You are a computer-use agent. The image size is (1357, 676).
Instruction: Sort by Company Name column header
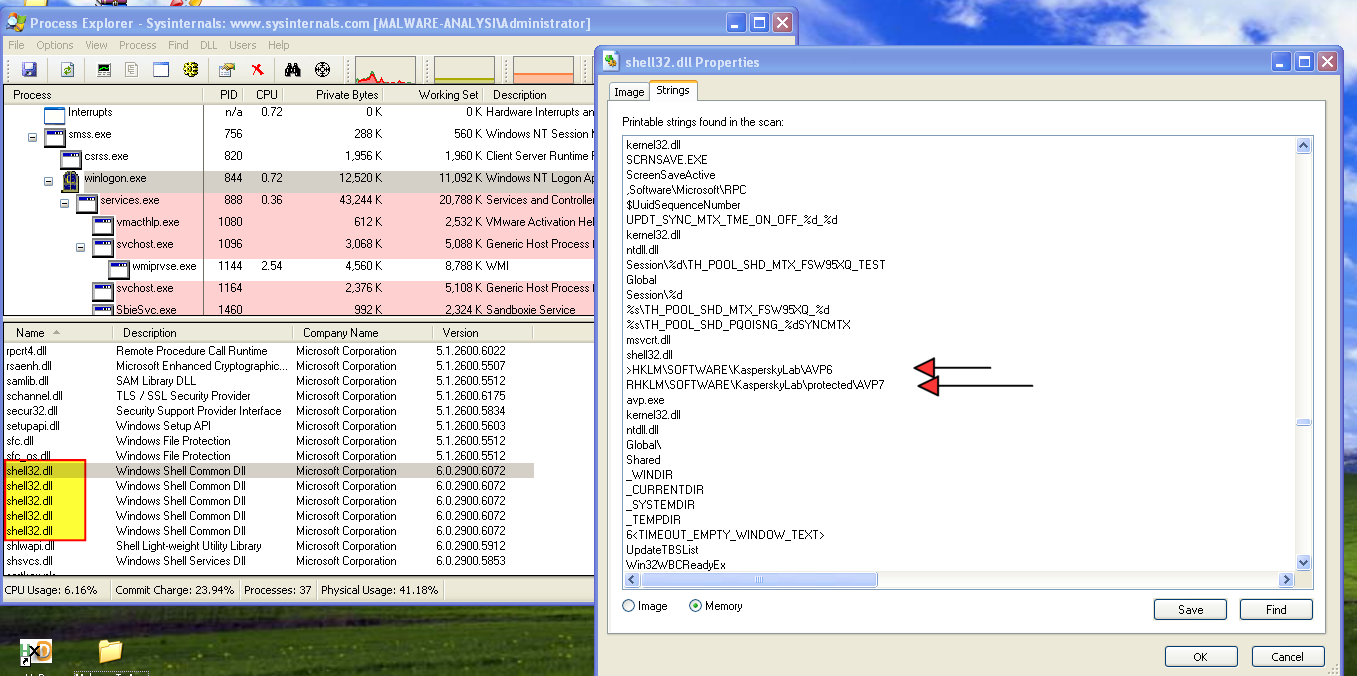coord(361,333)
